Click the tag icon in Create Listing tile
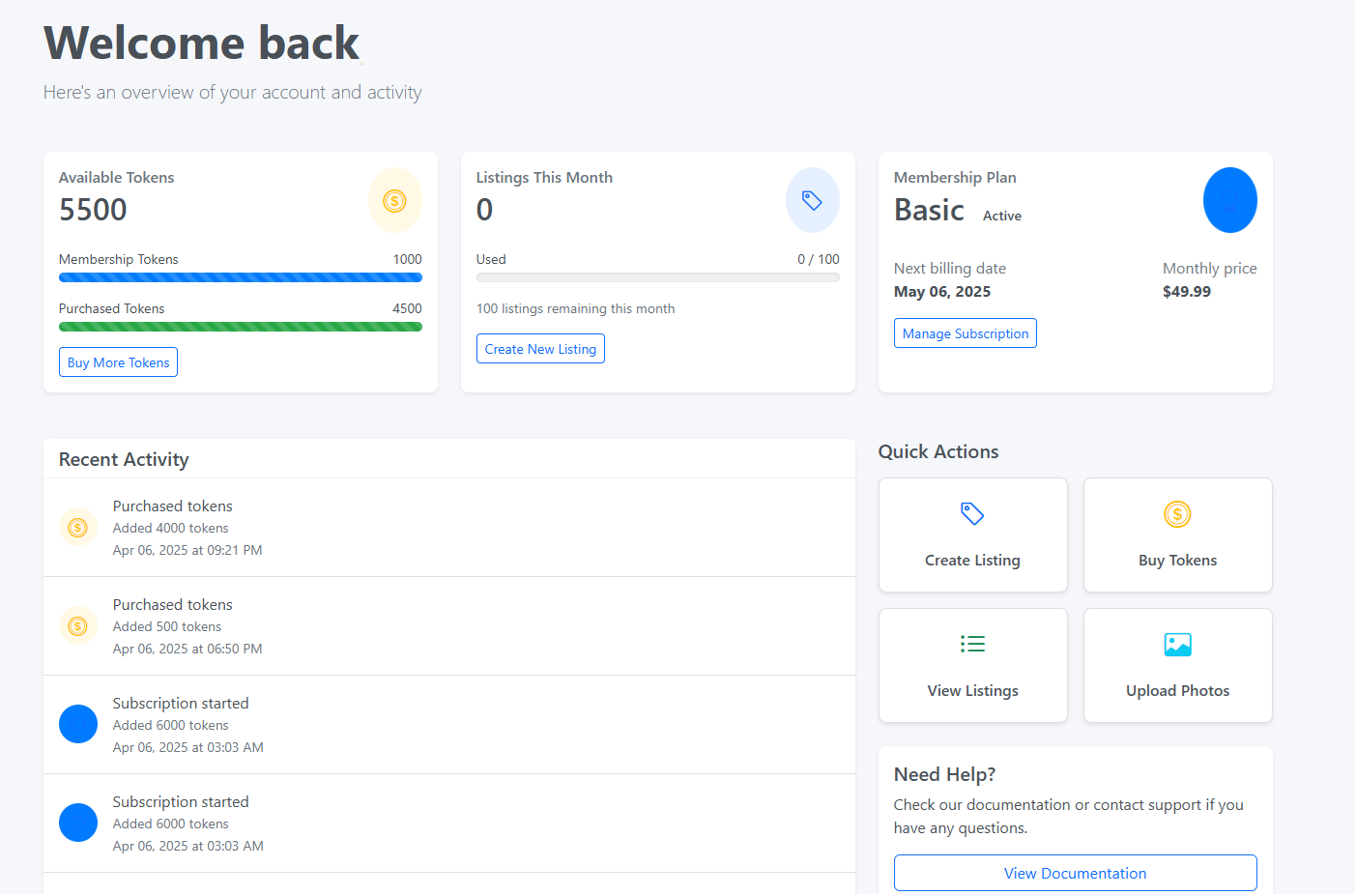The height and width of the screenshot is (896, 1355). [x=972, y=513]
